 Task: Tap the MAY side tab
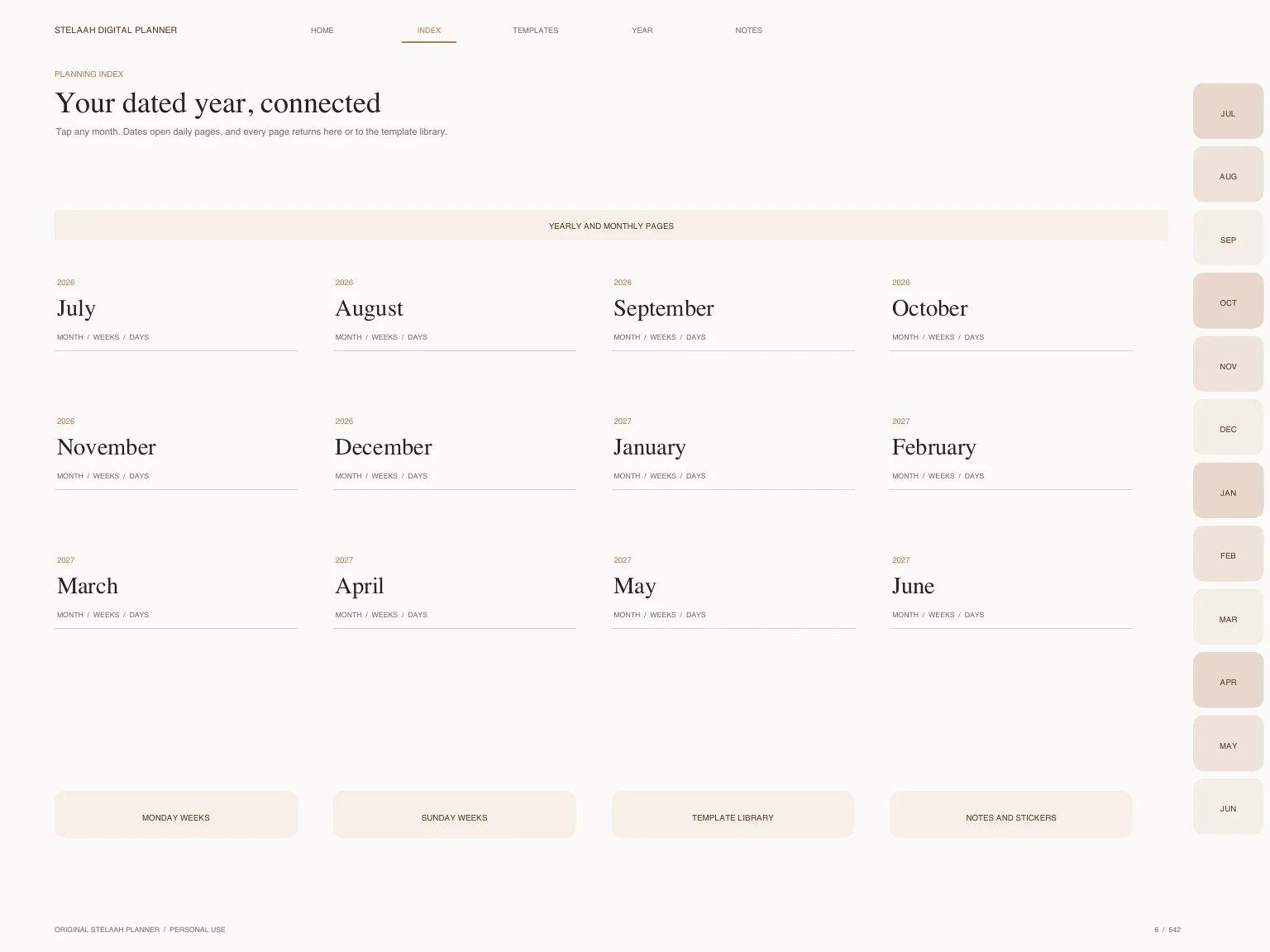1228,743
